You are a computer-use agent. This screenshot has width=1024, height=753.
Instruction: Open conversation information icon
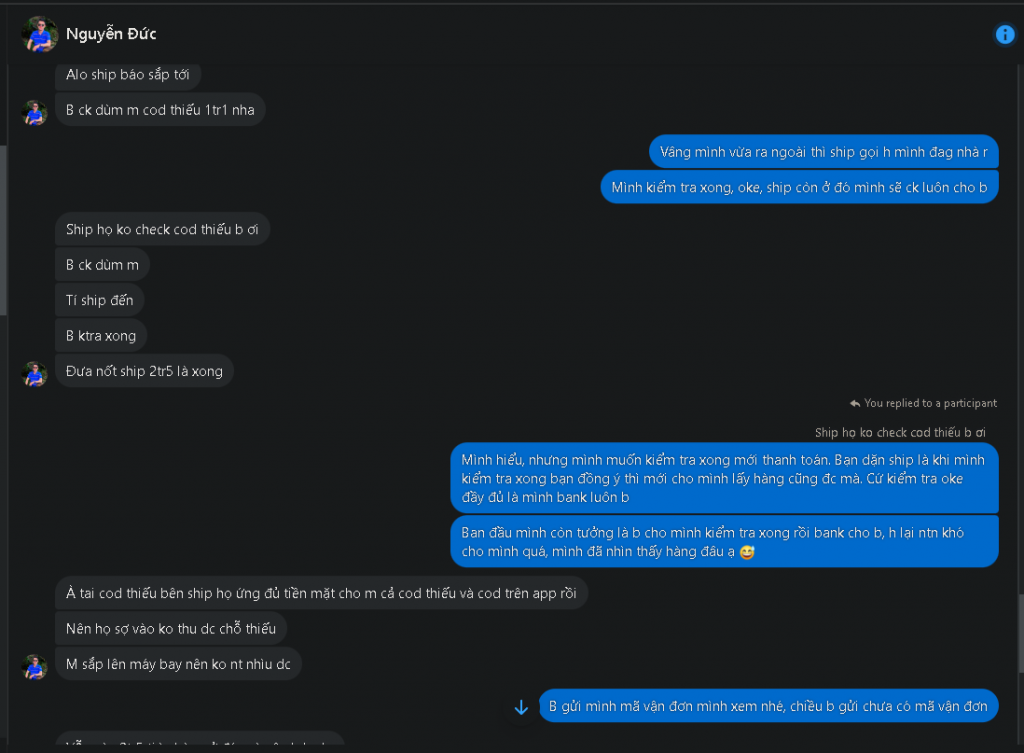pos(1004,35)
